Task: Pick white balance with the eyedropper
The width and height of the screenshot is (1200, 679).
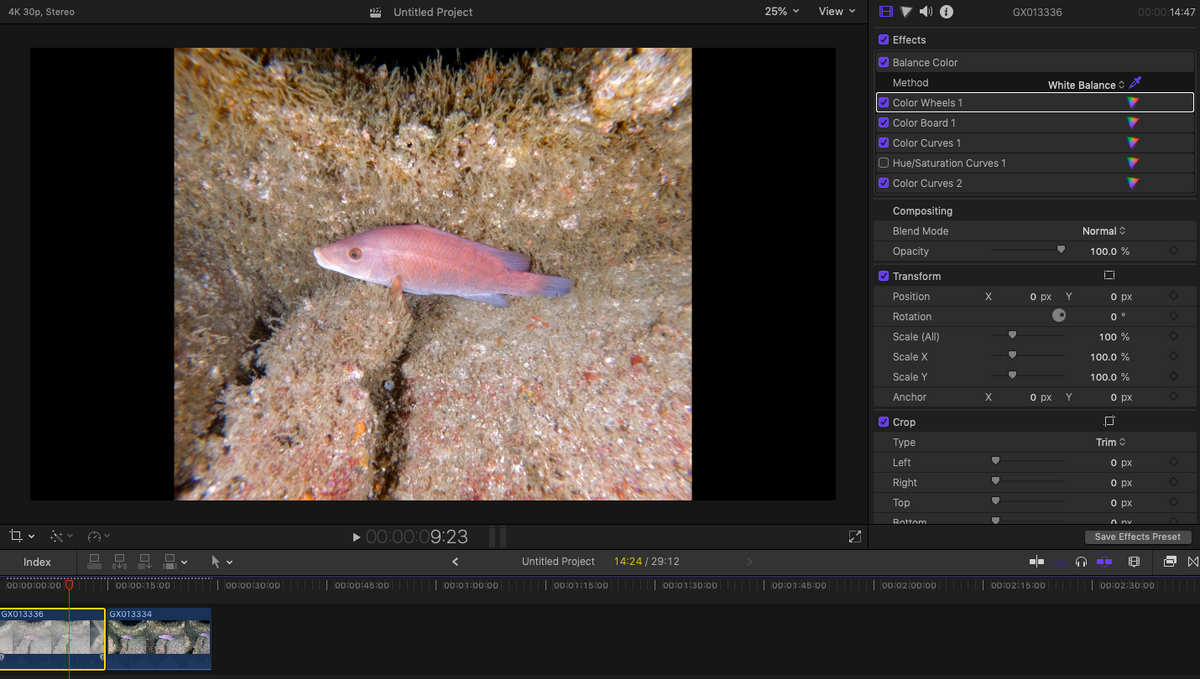Action: 1135,83
